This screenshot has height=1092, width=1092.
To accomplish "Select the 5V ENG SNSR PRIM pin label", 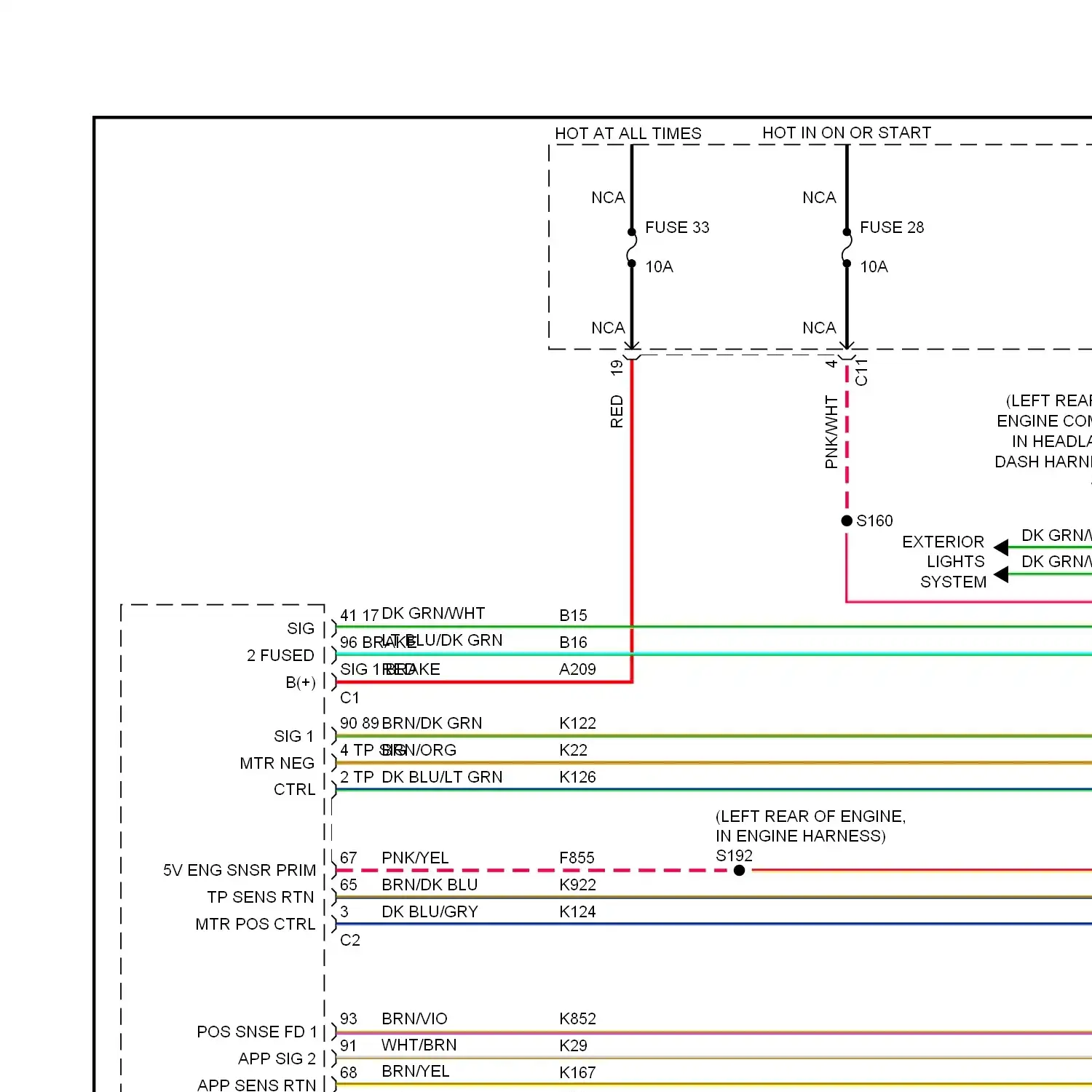I will point(240,870).
